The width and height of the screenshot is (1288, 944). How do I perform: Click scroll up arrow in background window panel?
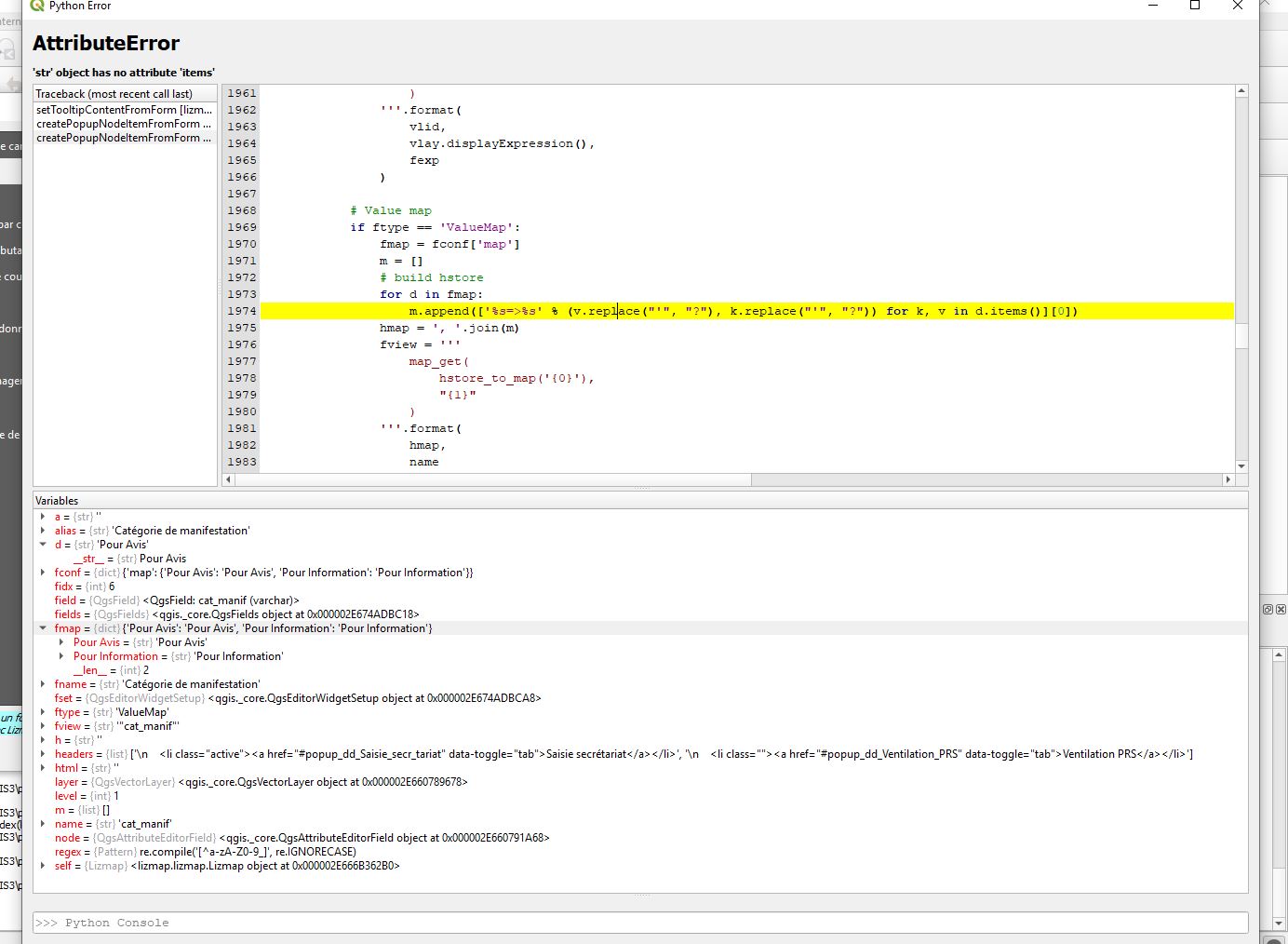click(x=1281, y=655)
